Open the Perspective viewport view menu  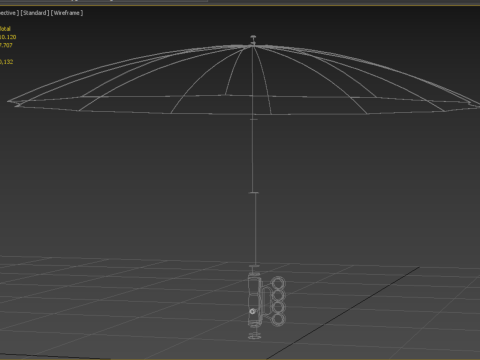(x=9, y=13)
